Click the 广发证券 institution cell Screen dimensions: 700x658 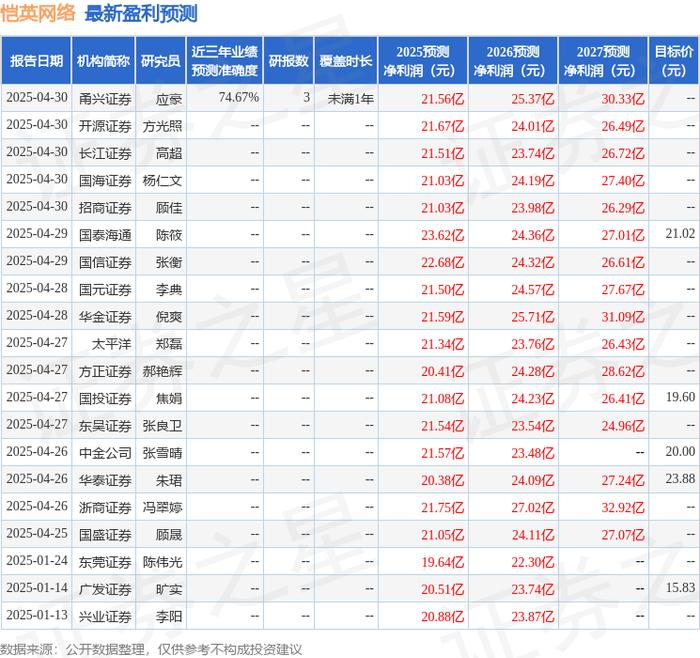(105, 589)
